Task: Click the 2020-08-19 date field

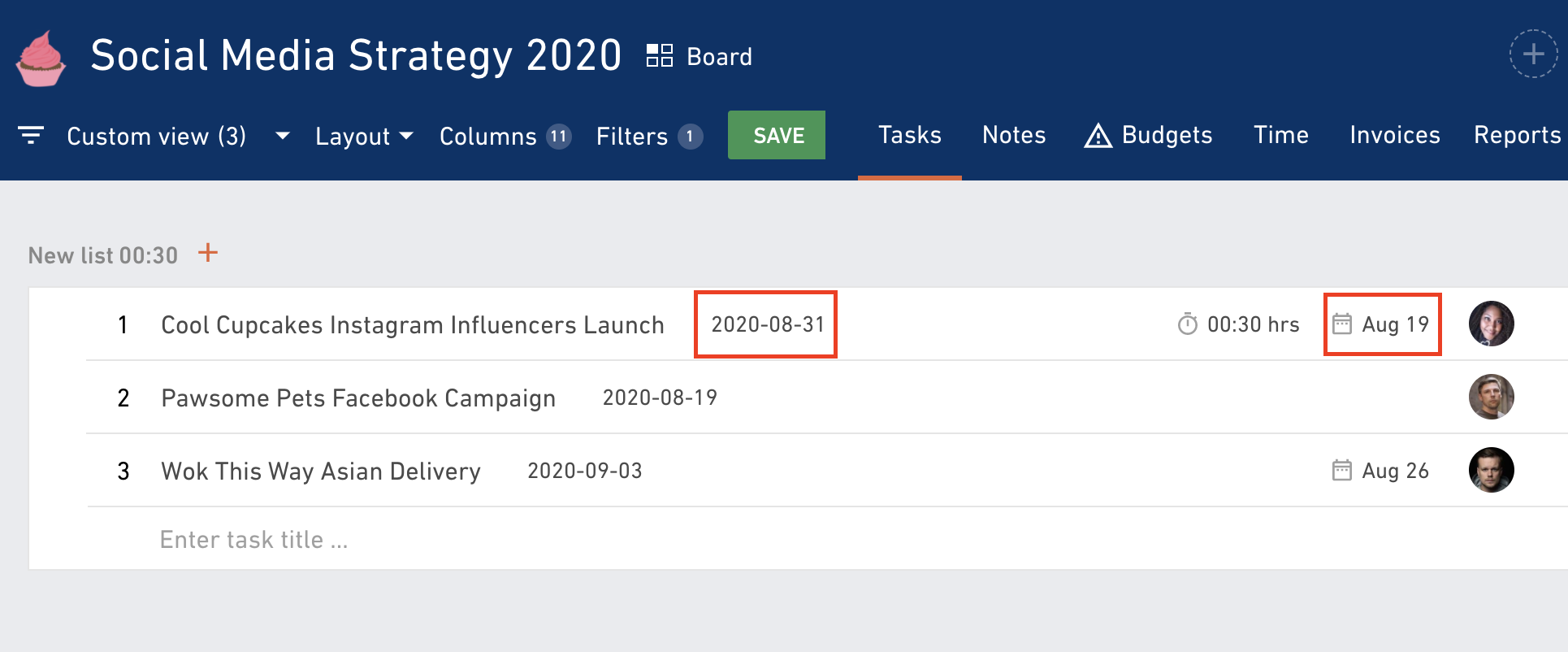Action: coord(660,398)
